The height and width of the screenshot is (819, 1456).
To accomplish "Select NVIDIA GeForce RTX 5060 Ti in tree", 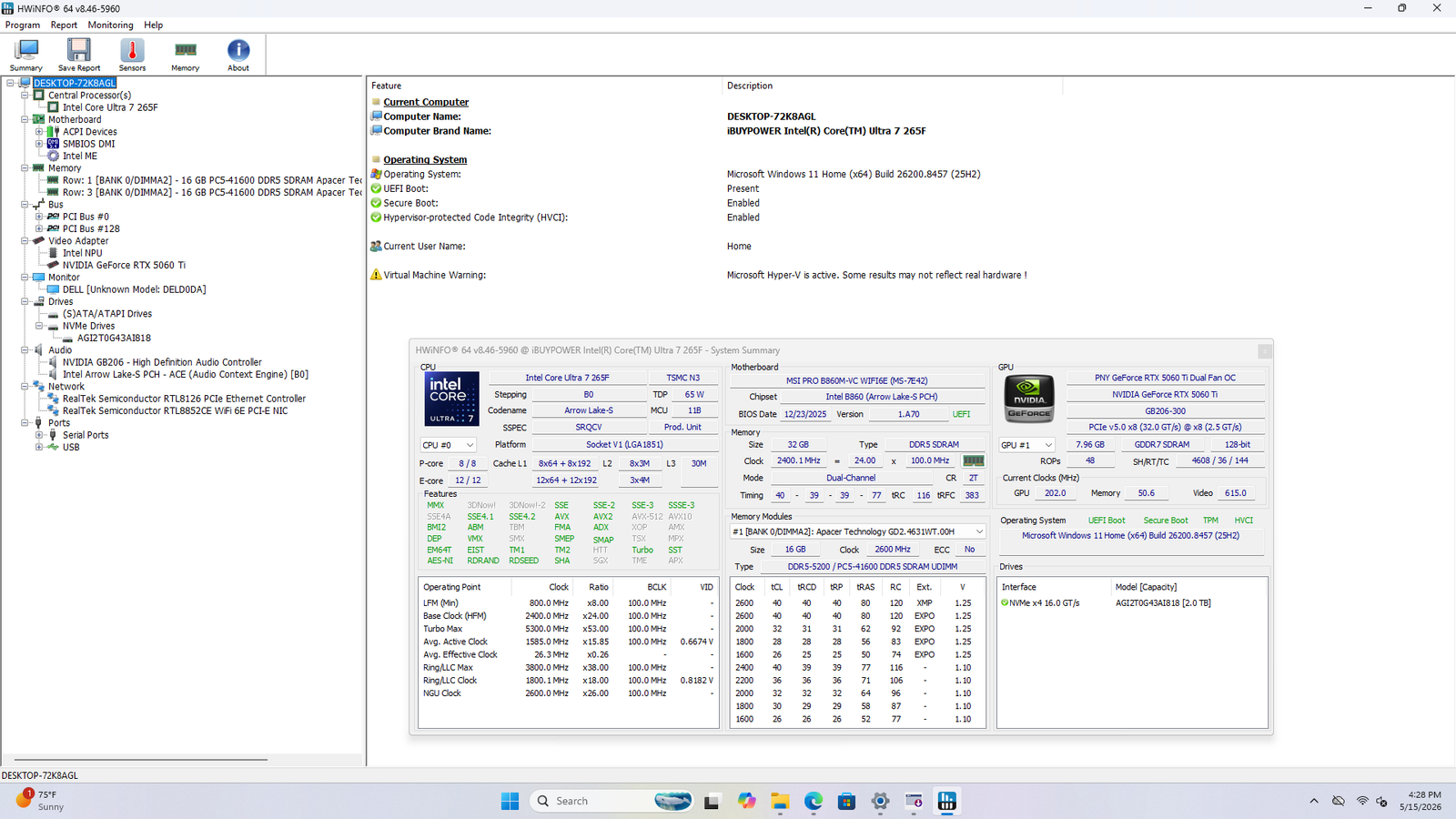I will coord(124,265).
